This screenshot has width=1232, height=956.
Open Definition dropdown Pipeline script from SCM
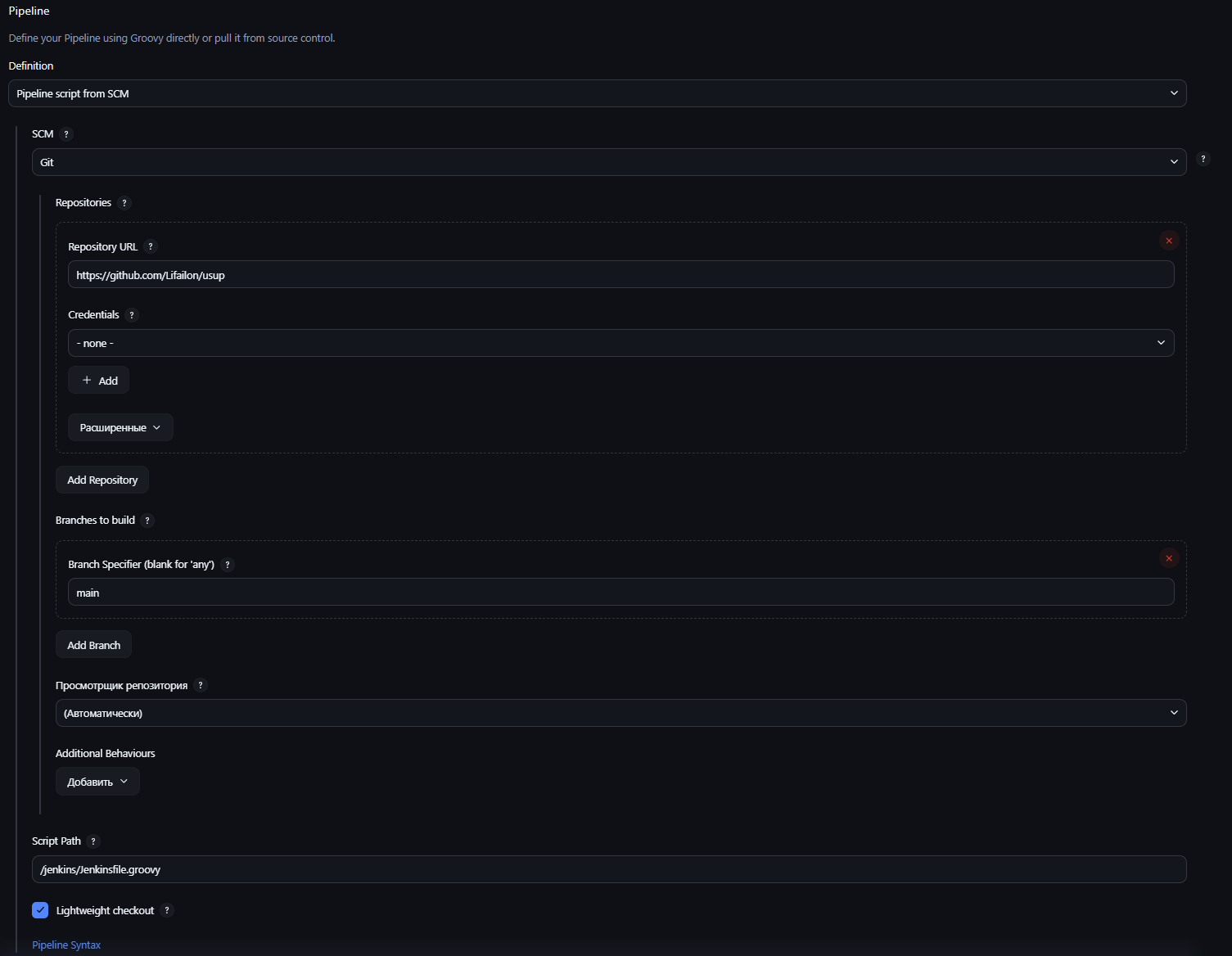tap(598, 93)
